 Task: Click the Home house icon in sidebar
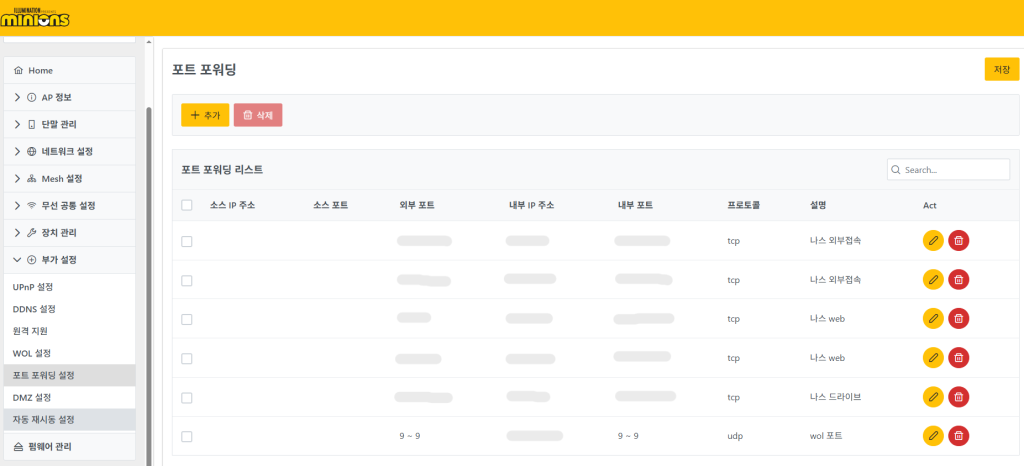click(19, 71)
